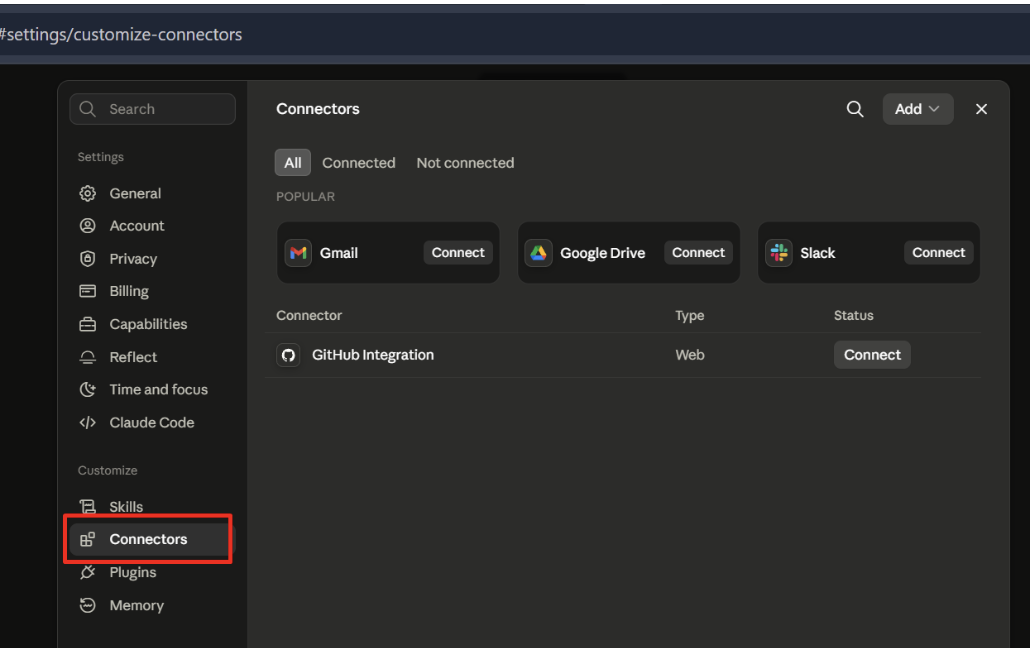This screenshot has height=648, width=1032.
Task: Open the Memory page
Action: point(153,605)
